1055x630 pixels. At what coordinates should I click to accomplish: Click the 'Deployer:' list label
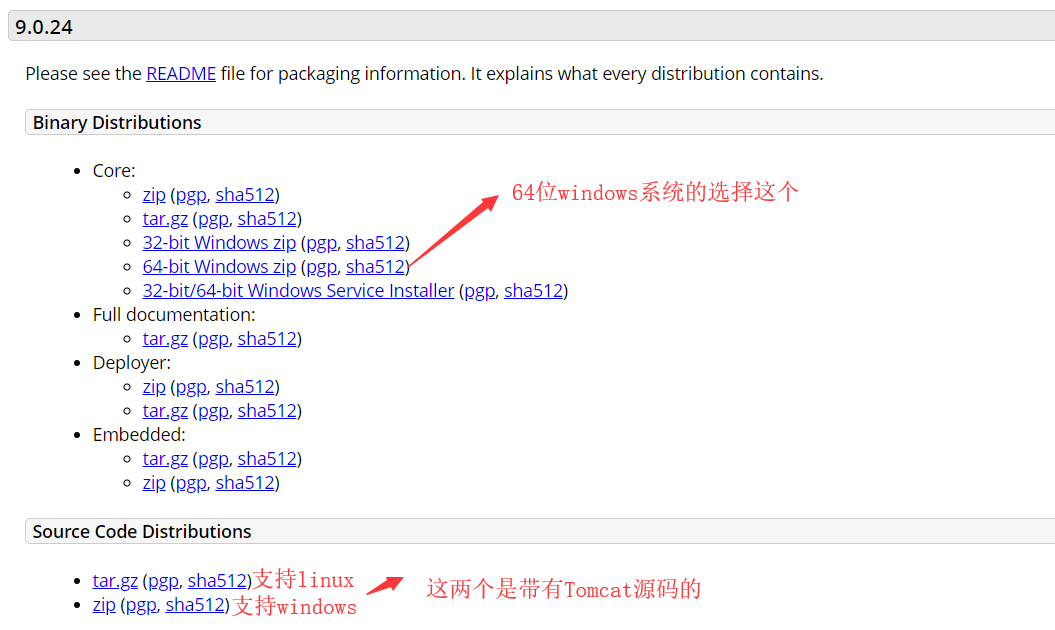[x=132, y=363]
